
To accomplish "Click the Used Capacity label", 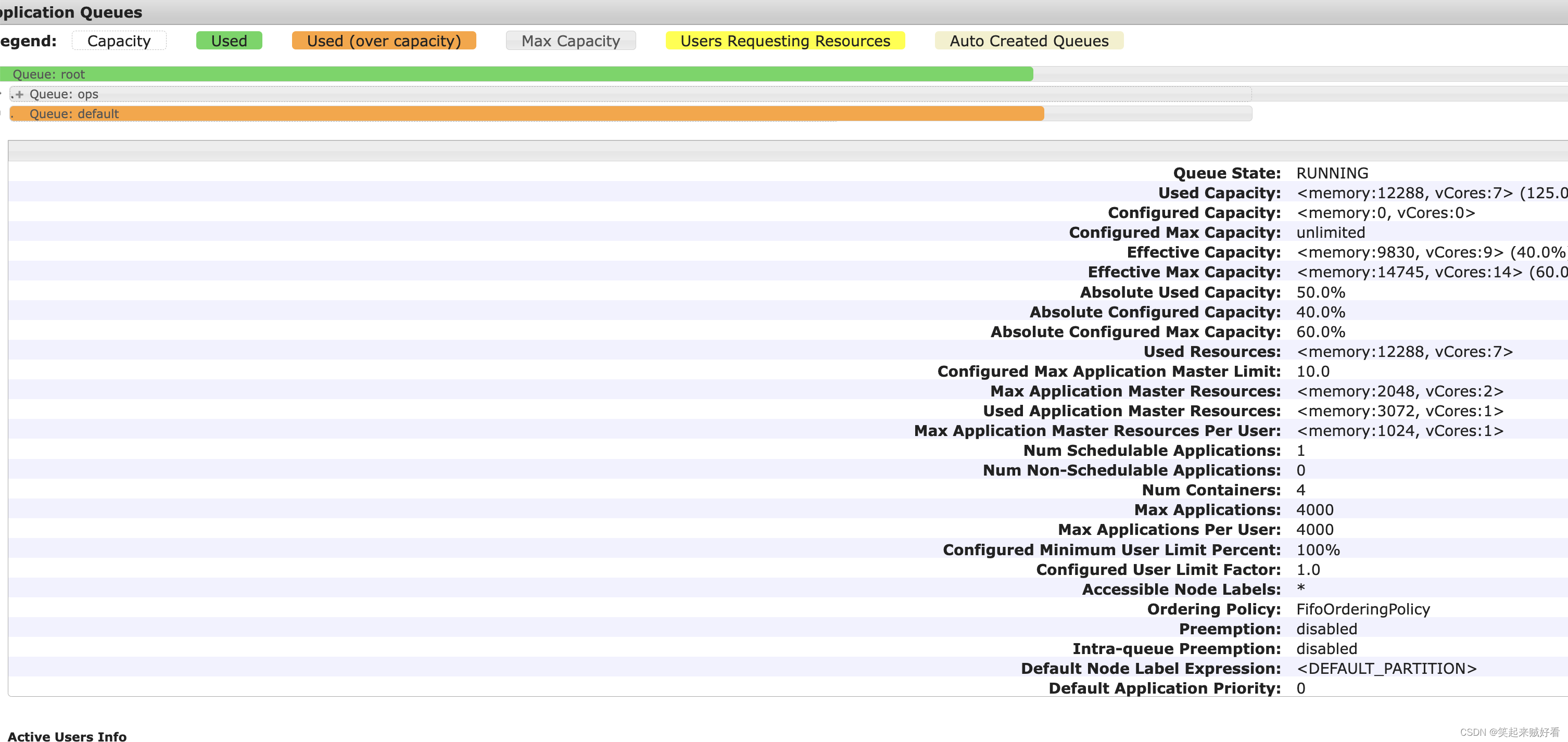I will pos(1219,194).
